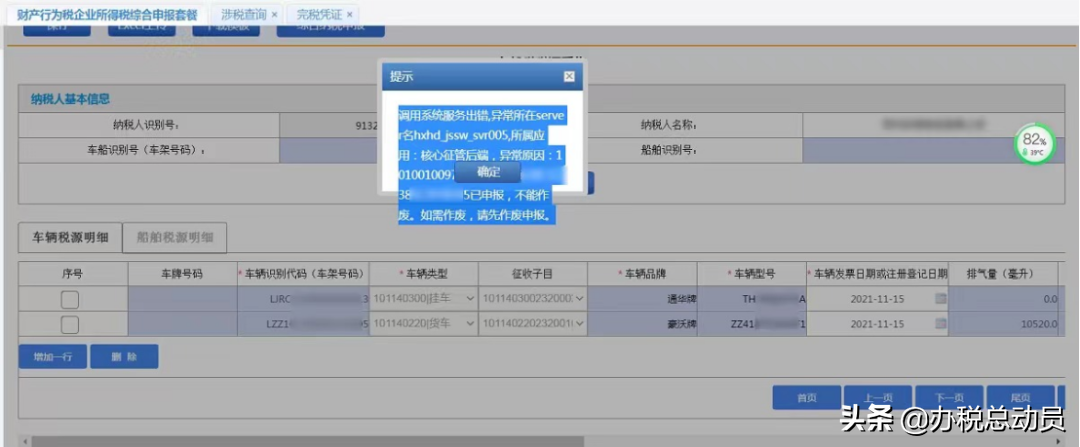Click the 0.0 displacement value

coord(1050,299)
